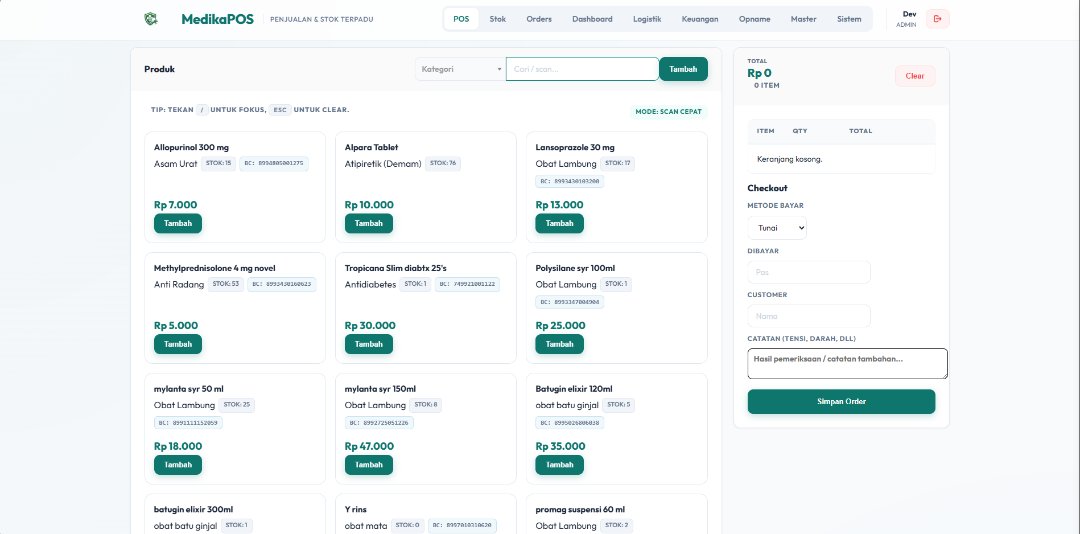Click the Lansoprazole 30 mg product name

pos(575,147)
